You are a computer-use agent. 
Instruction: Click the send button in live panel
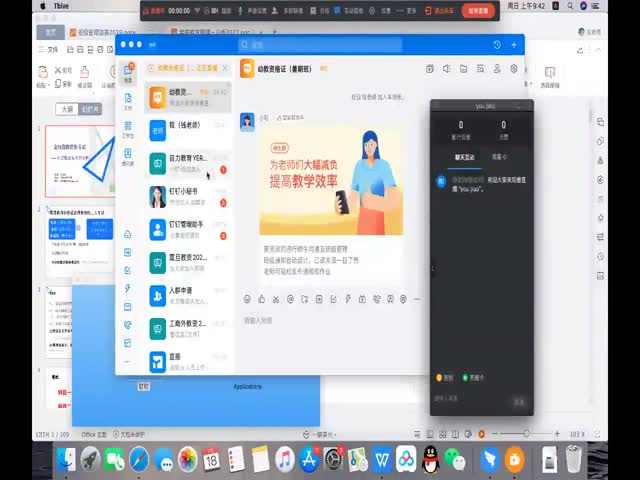[x=518, y=402]
